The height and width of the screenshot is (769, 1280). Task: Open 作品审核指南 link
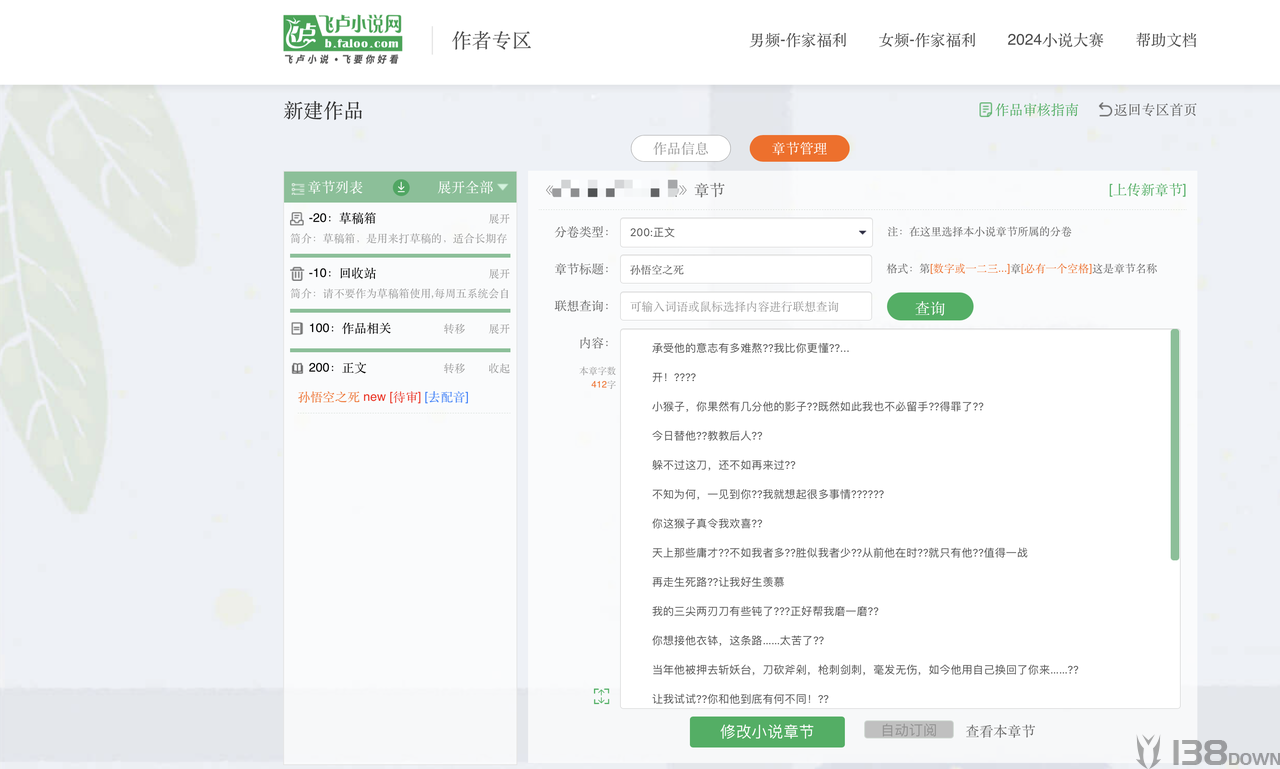1037,110
